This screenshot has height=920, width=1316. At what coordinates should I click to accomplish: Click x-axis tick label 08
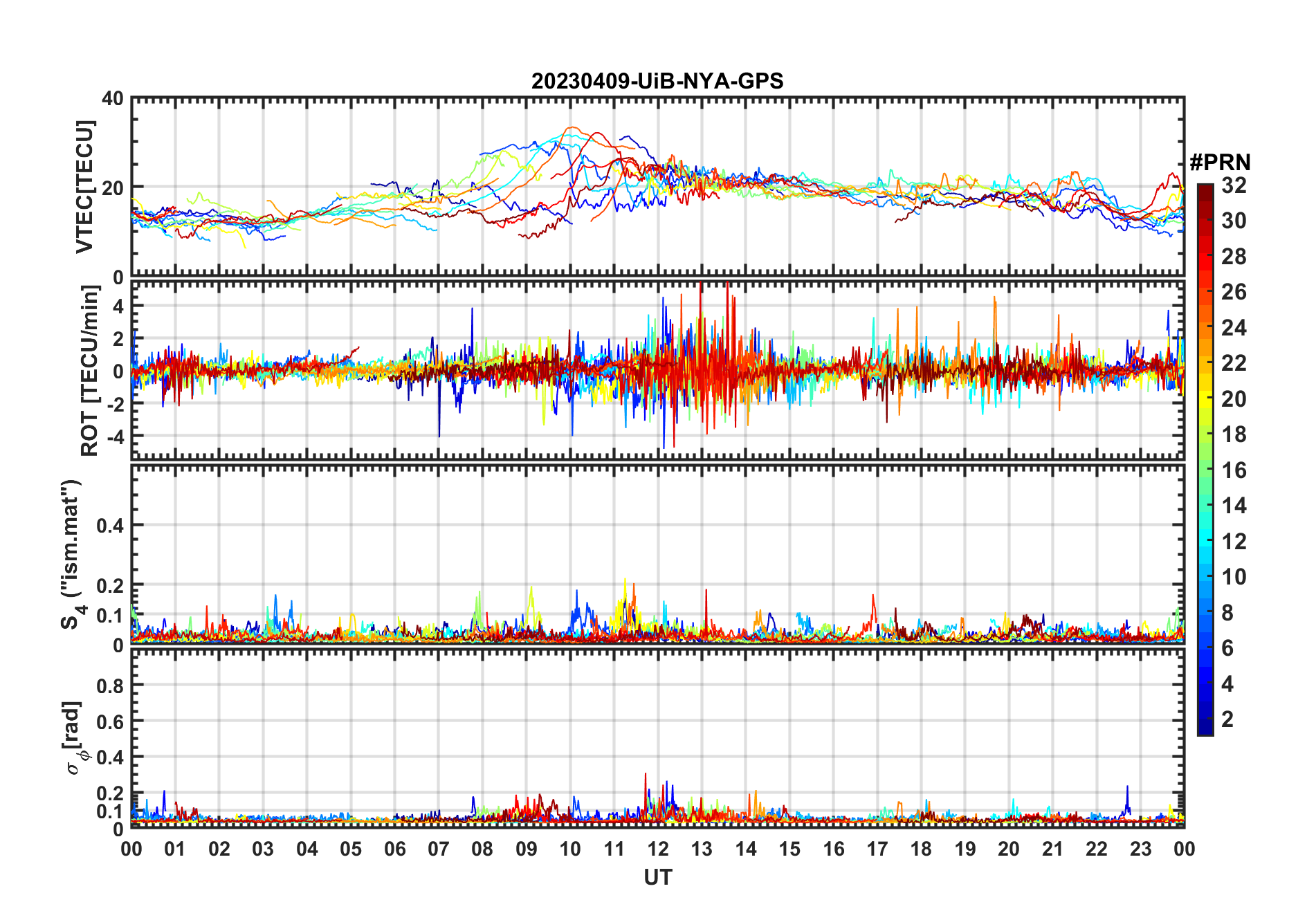(x=482, y=849)
